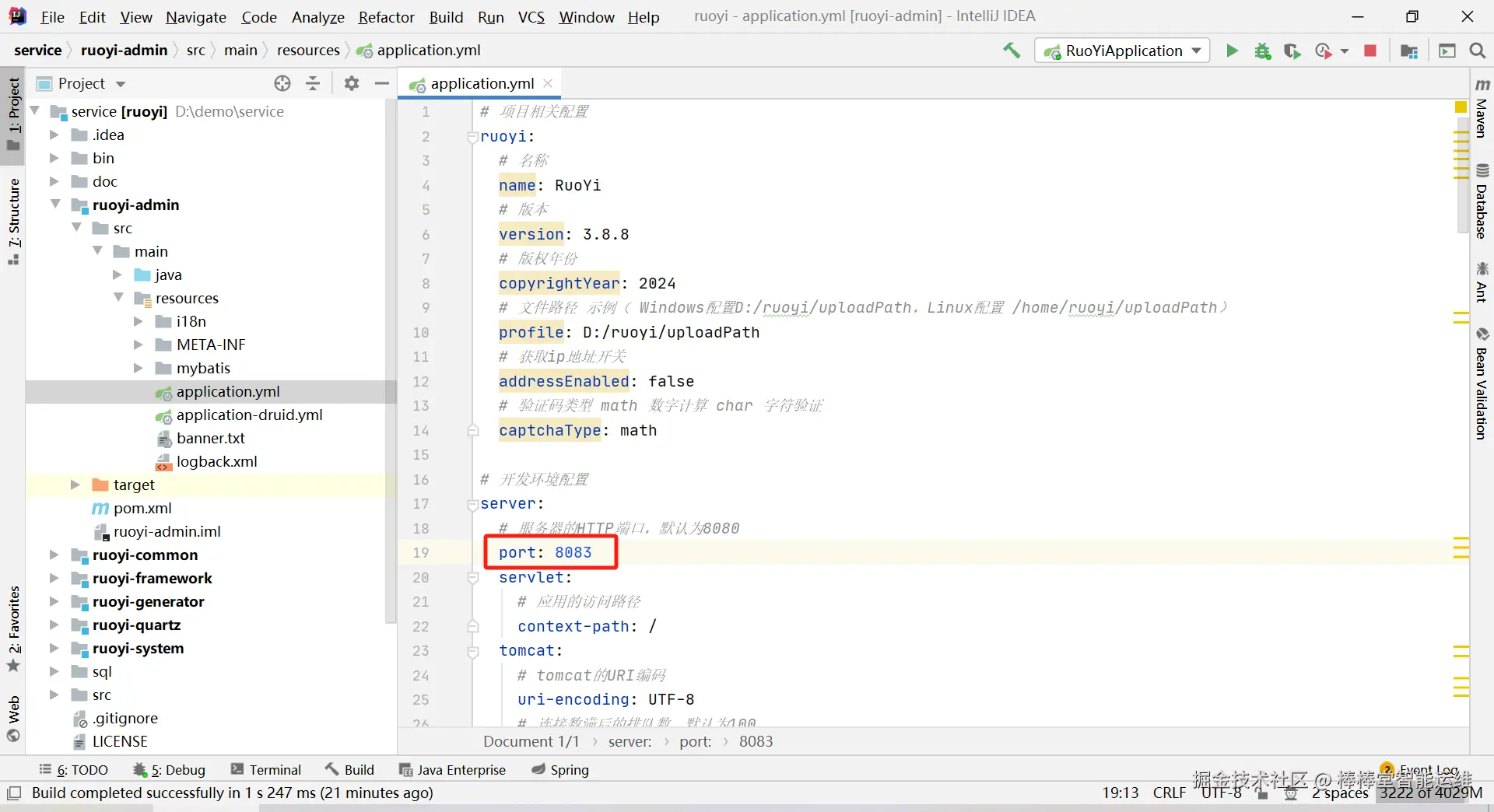Open the Terminal tool window

(266, 770)
